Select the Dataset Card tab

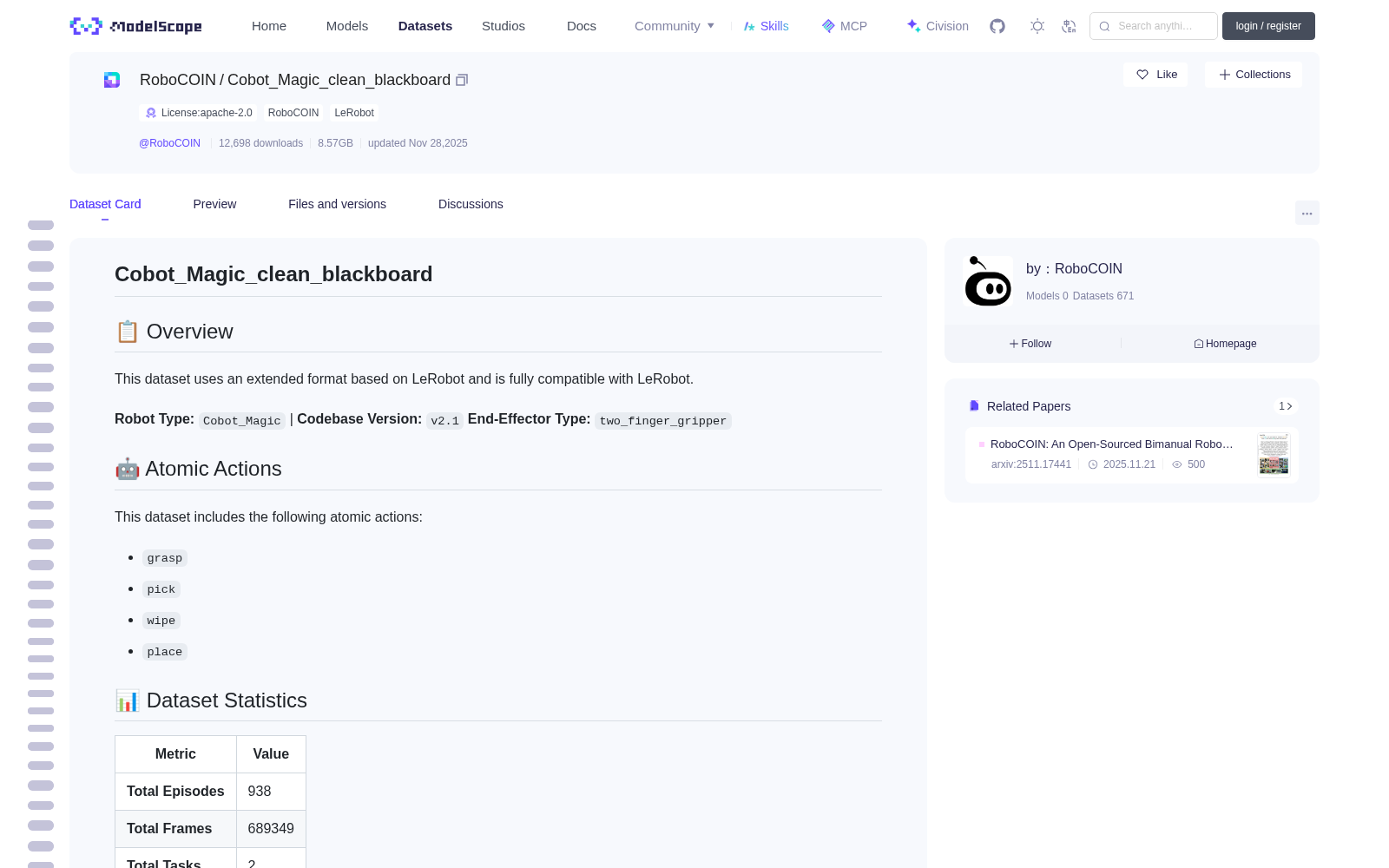[105, 204]
